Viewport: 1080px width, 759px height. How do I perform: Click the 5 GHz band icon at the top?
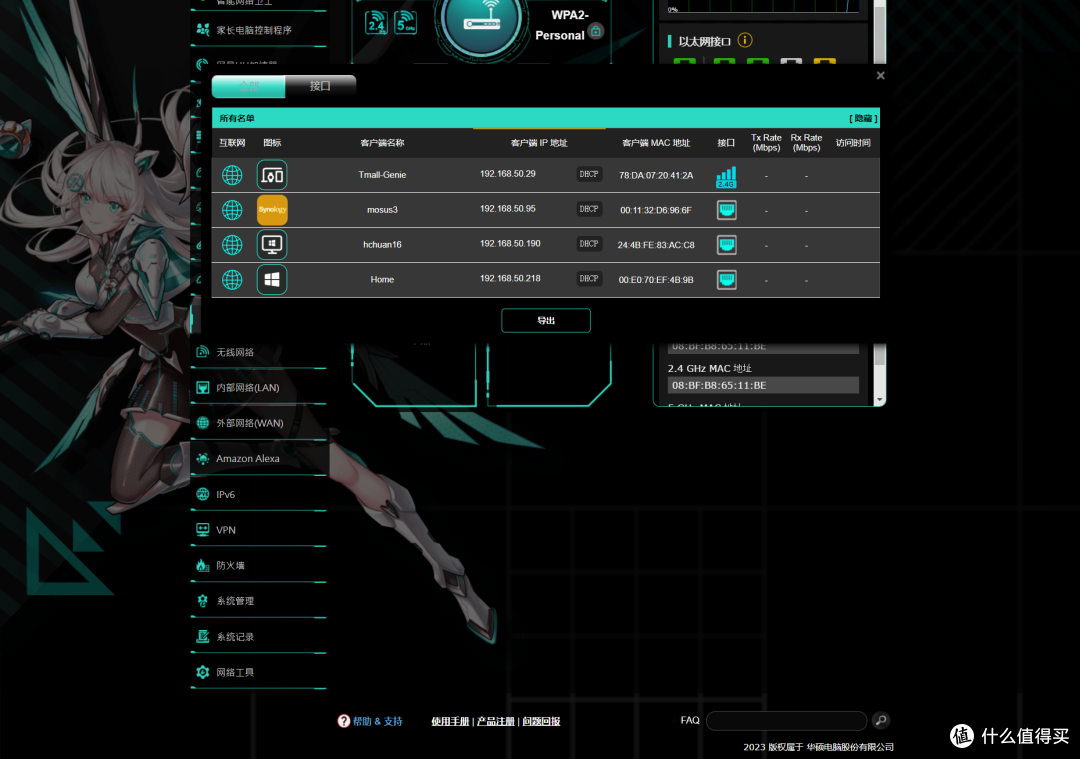[406, 22]
